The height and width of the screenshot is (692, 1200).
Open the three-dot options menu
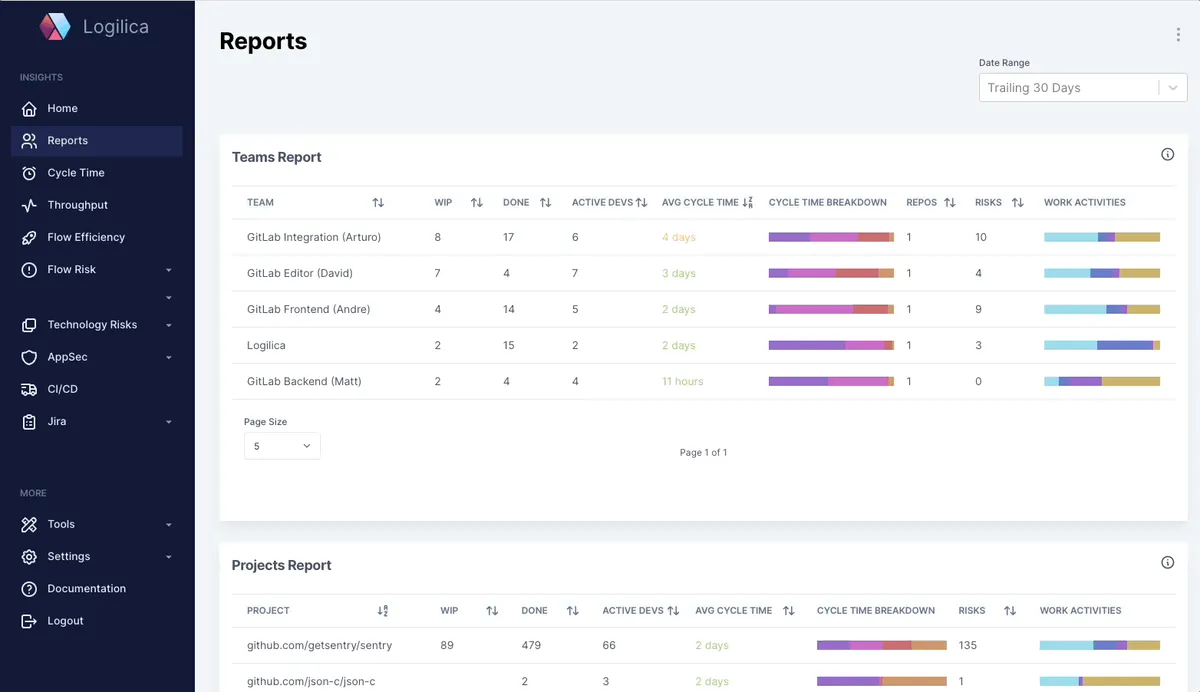[1178, 35]
